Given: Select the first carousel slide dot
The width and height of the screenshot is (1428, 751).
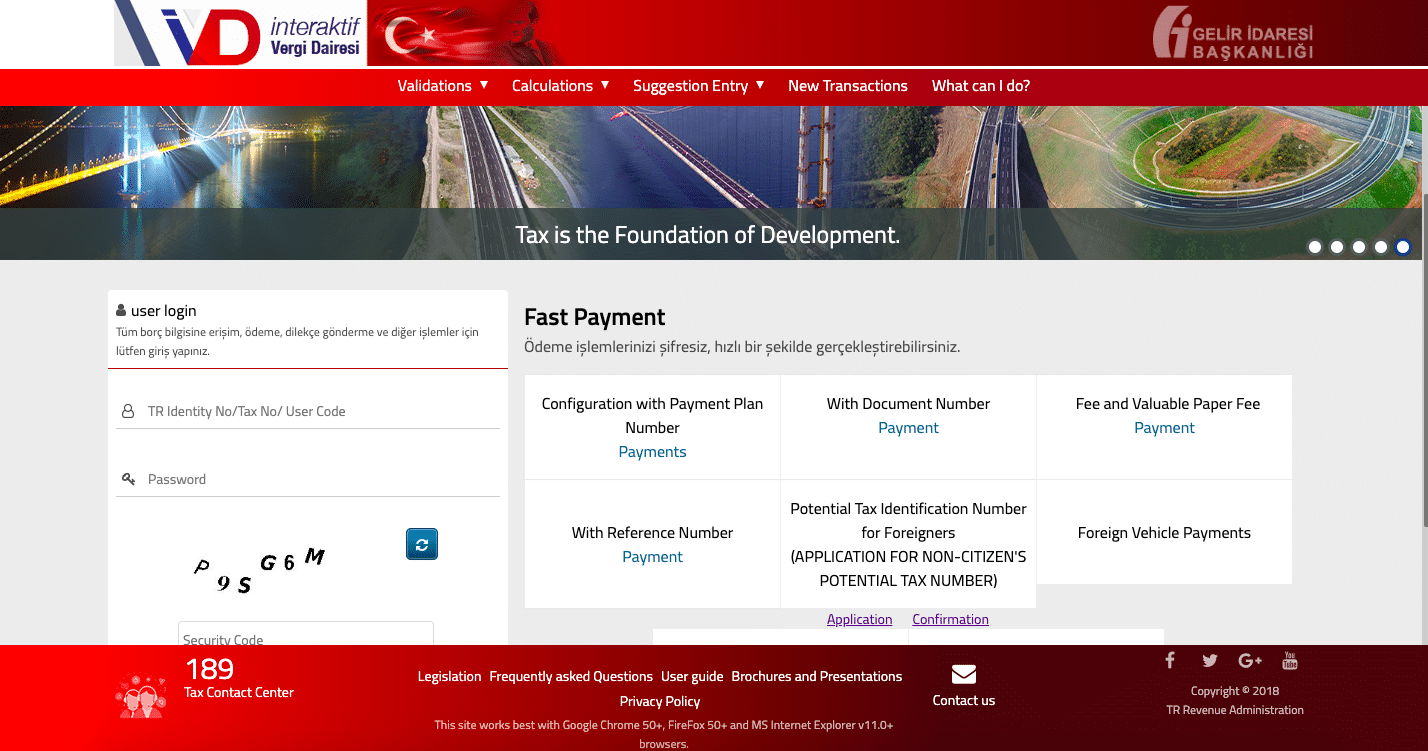Looking at the screenshot, I should tap(1315, 247).
